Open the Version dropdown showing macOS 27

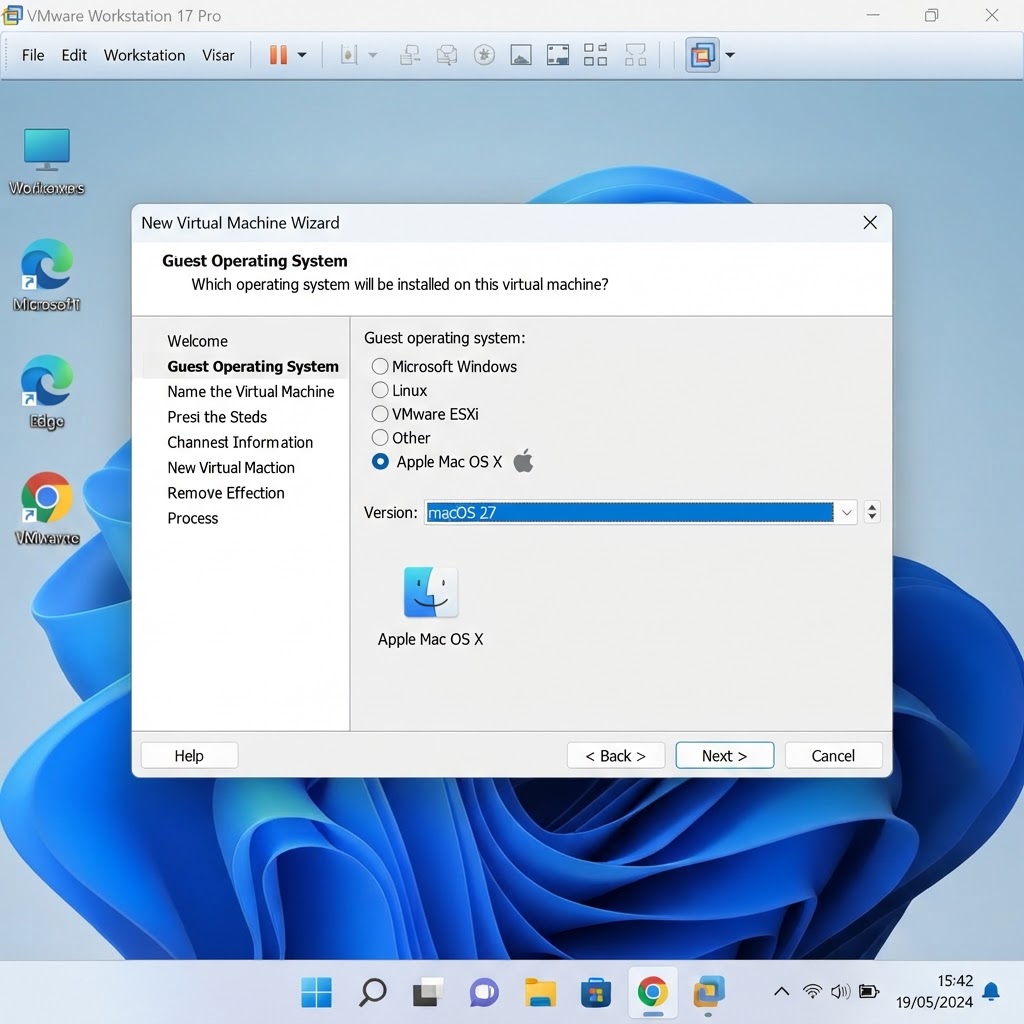640,513
